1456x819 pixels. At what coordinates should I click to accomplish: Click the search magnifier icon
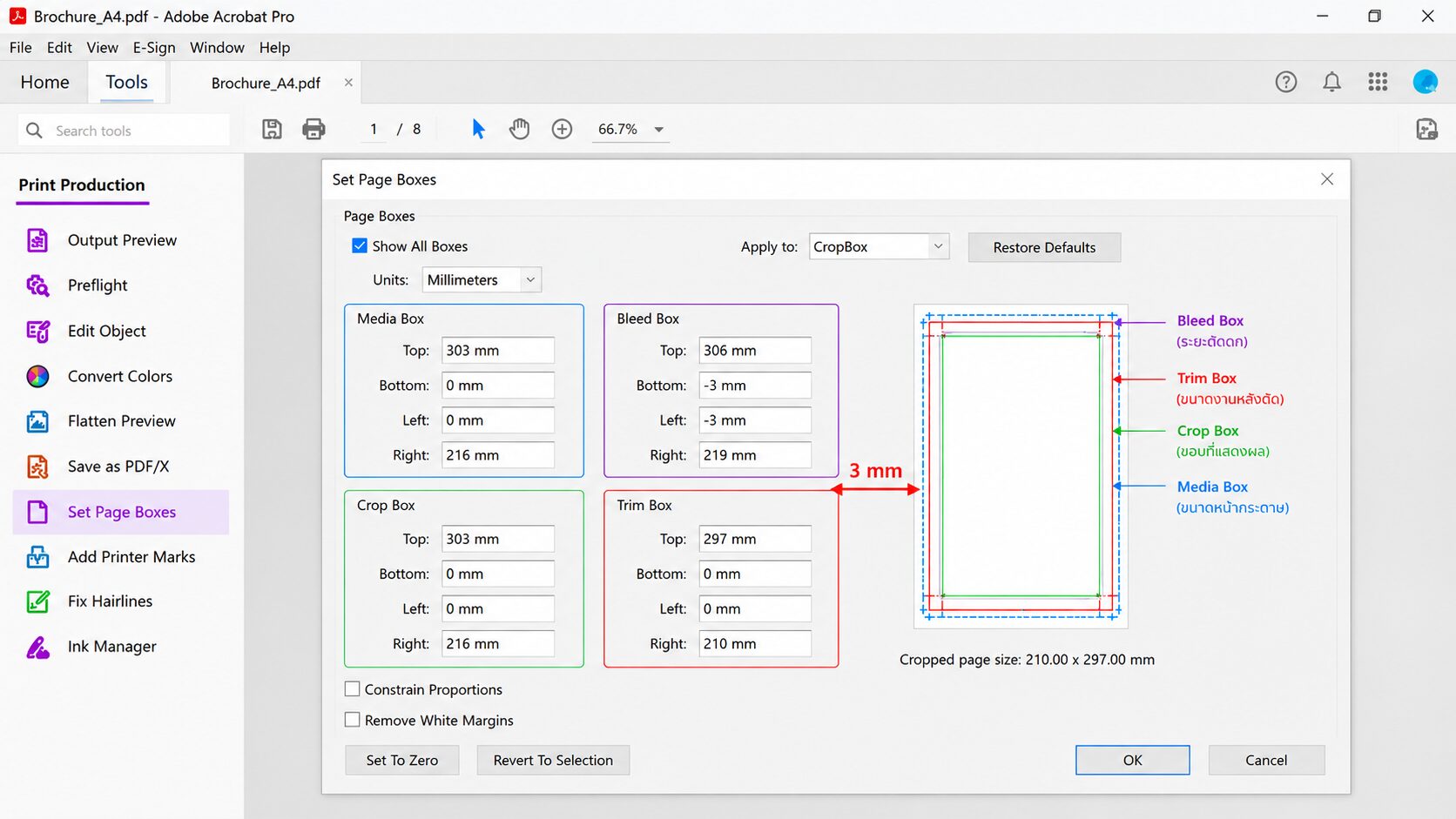(34, 131)
